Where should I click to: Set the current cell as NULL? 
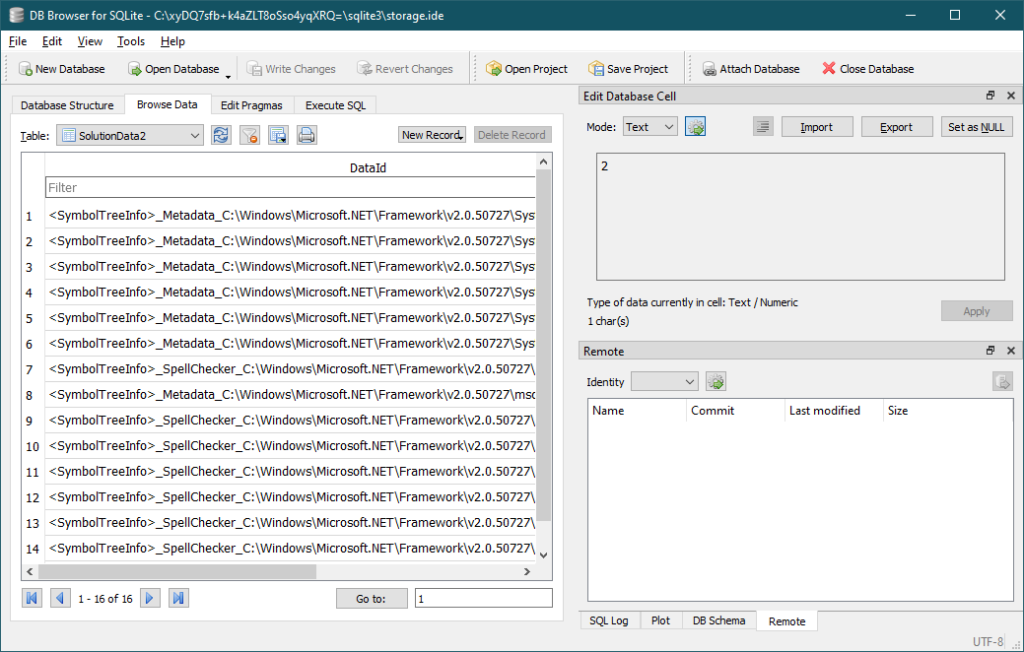[976, 126]
